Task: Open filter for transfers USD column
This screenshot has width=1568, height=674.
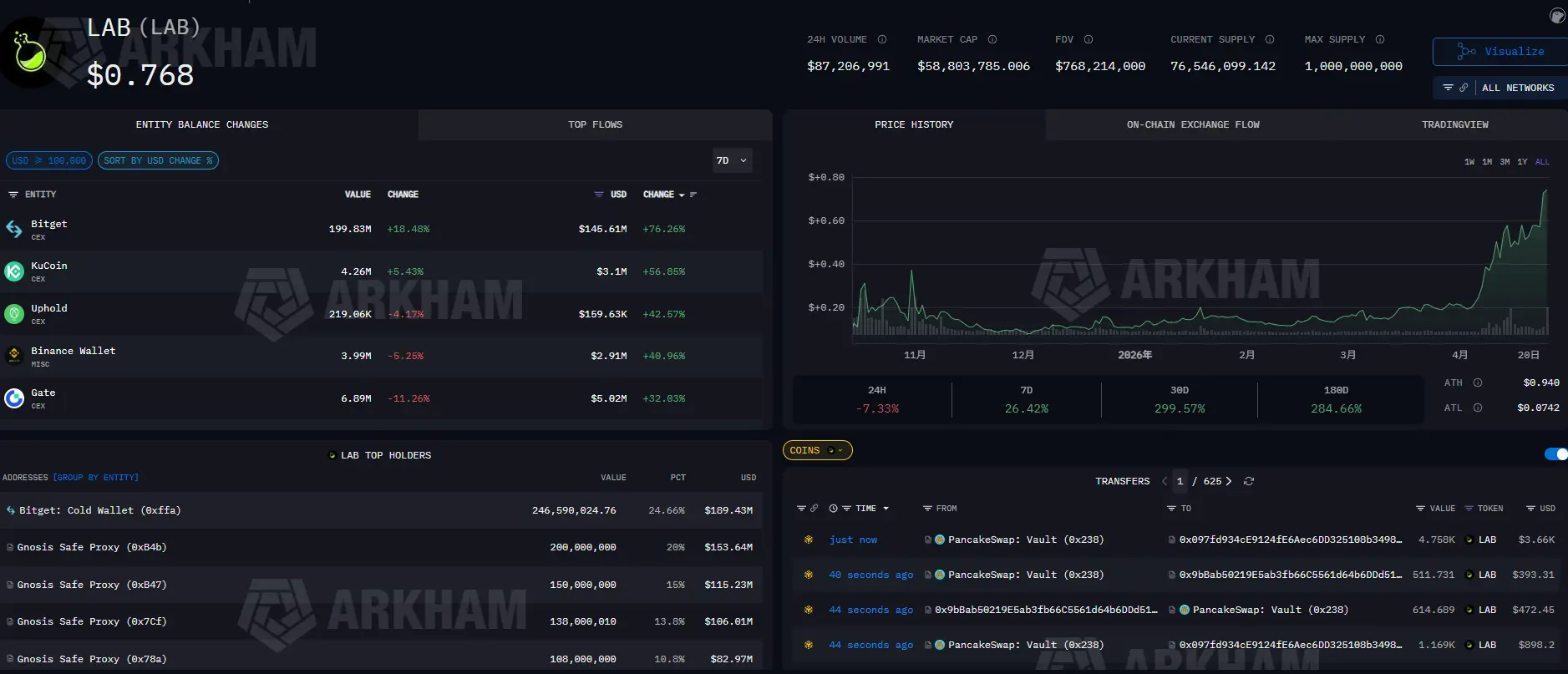Action: 1530,509
